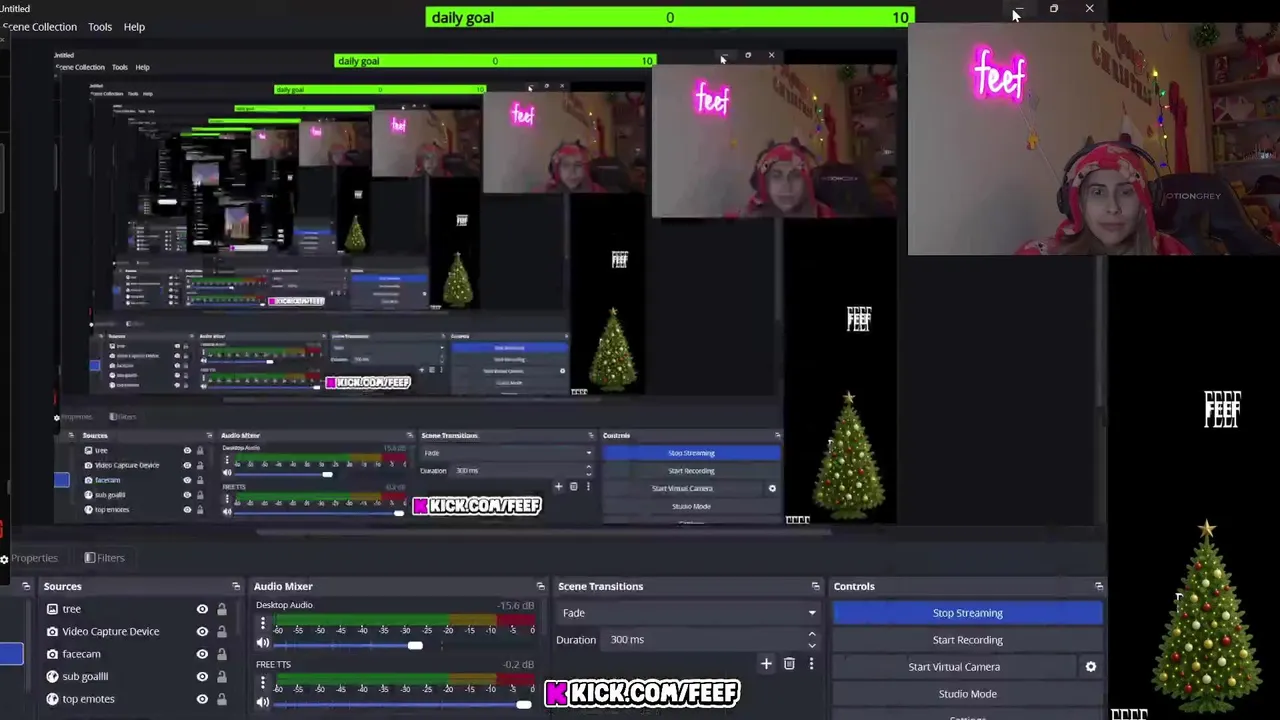
Task: Click browser globe icon of sub goallll
Action: tap(52, 676)
